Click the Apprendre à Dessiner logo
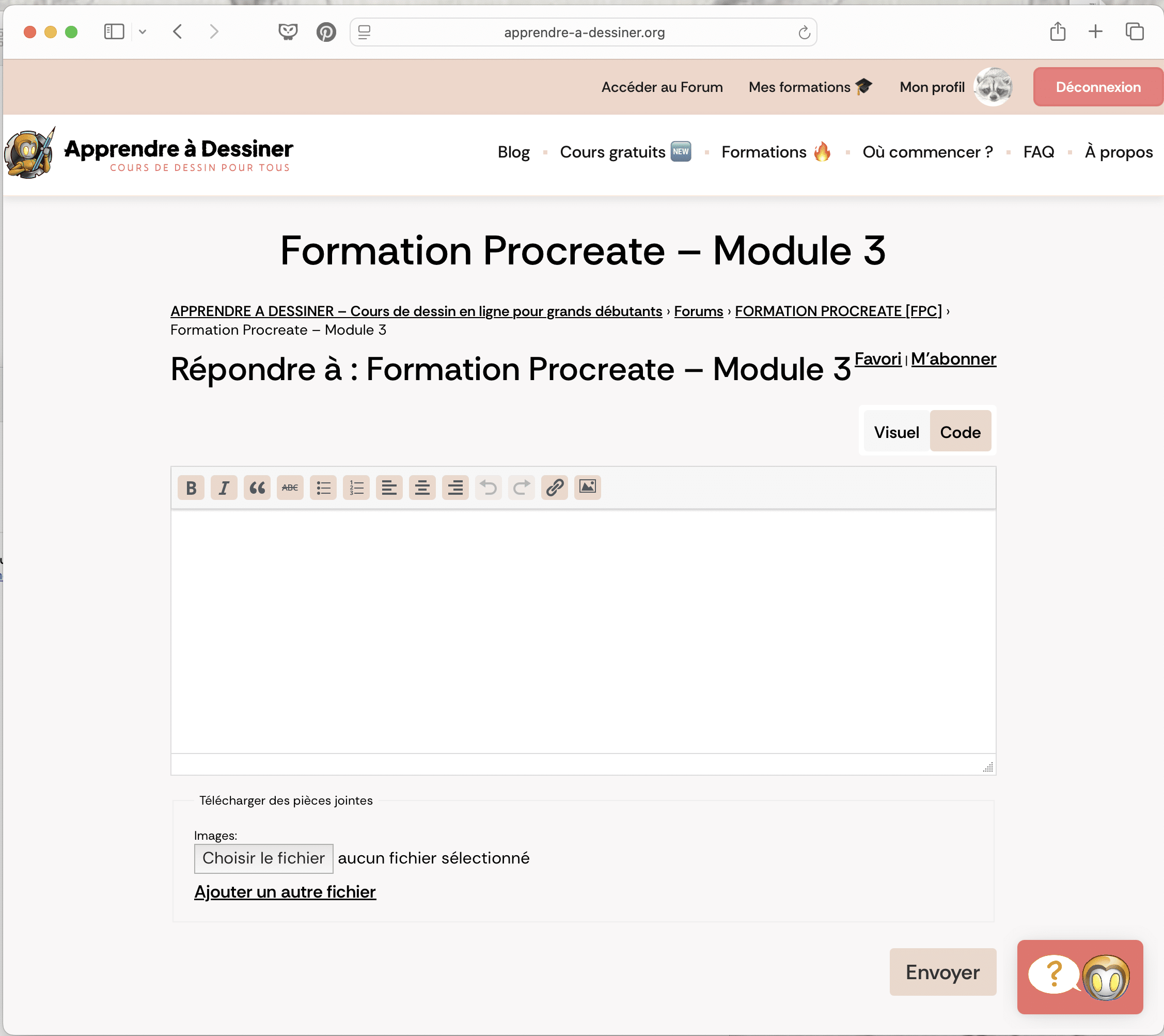This screenshot has width=1164, height=1036. coord(149,153)
